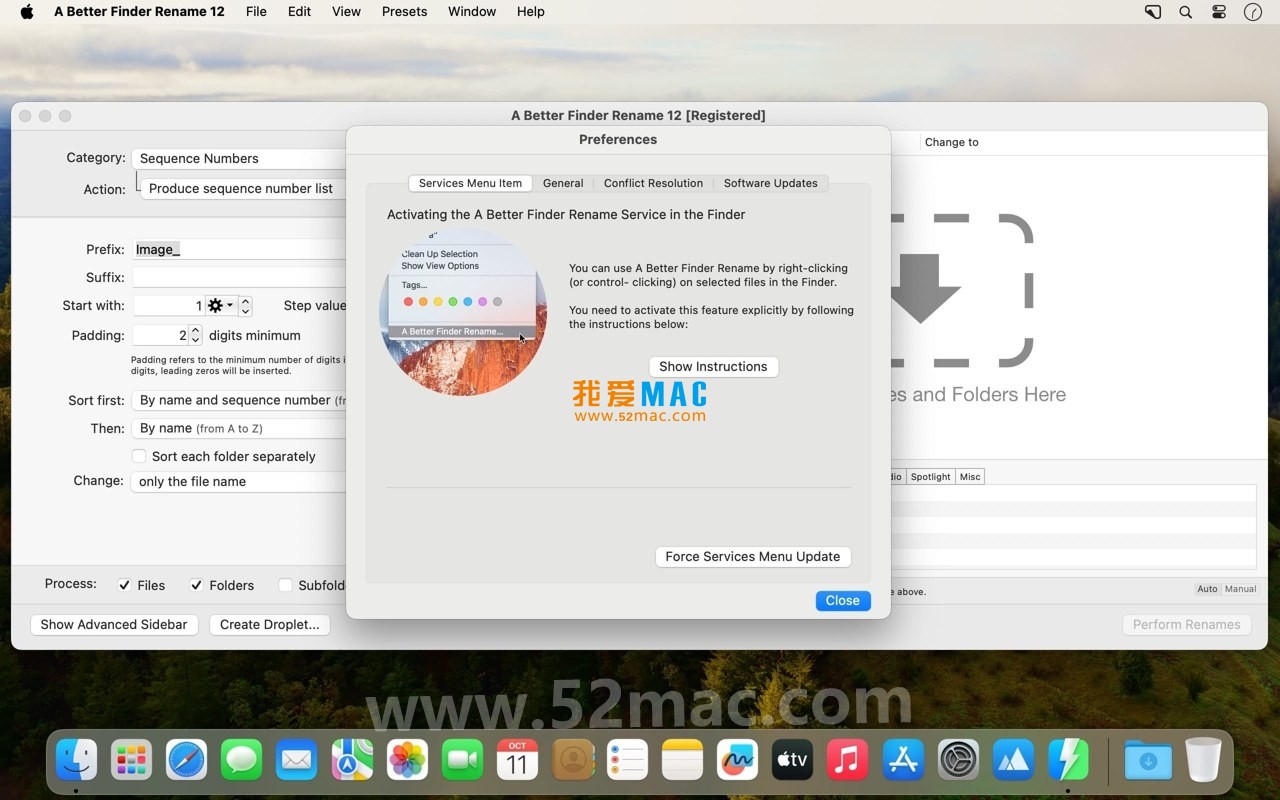Open the Category dropdown showing Sequence Numbers
Viewport: 1280px width, 800px height.
coord(239,158)
